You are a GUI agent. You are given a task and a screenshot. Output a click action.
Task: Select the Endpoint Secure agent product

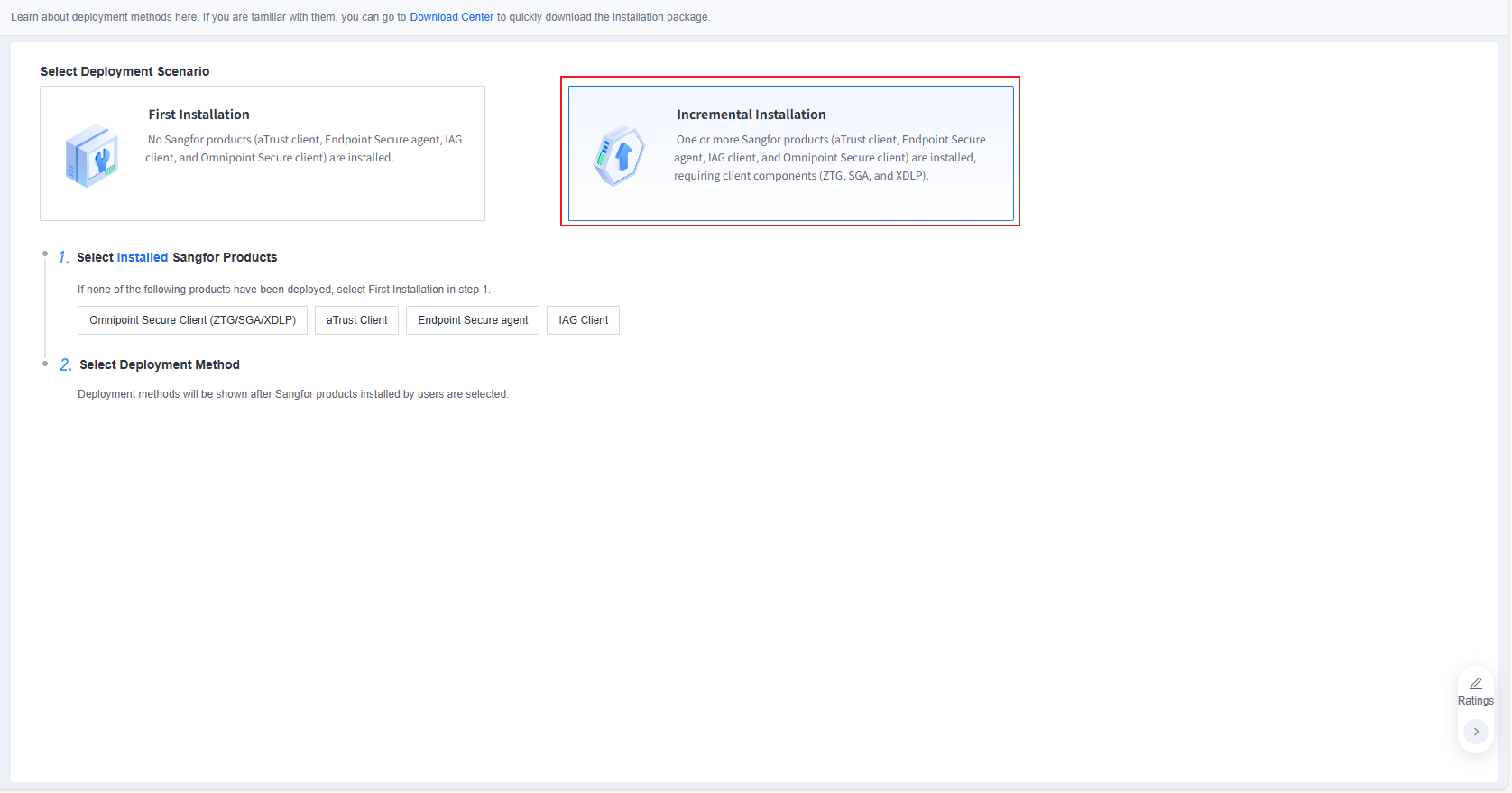click(x=473, y=320)
